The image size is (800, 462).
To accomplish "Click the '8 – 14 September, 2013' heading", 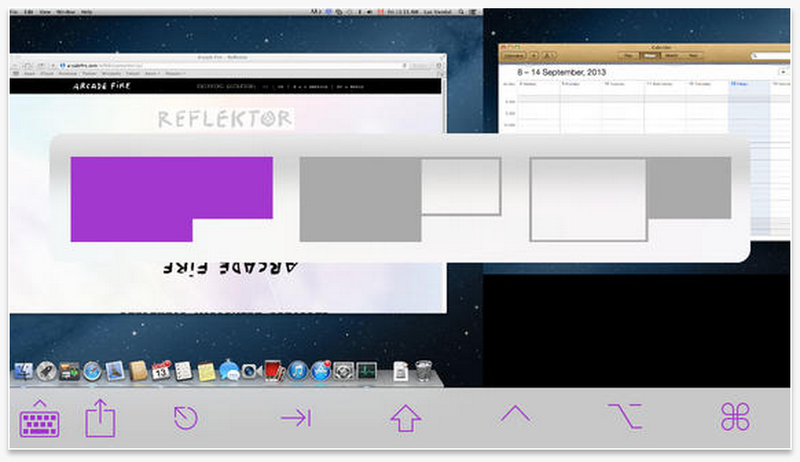I will coord(561,72).
